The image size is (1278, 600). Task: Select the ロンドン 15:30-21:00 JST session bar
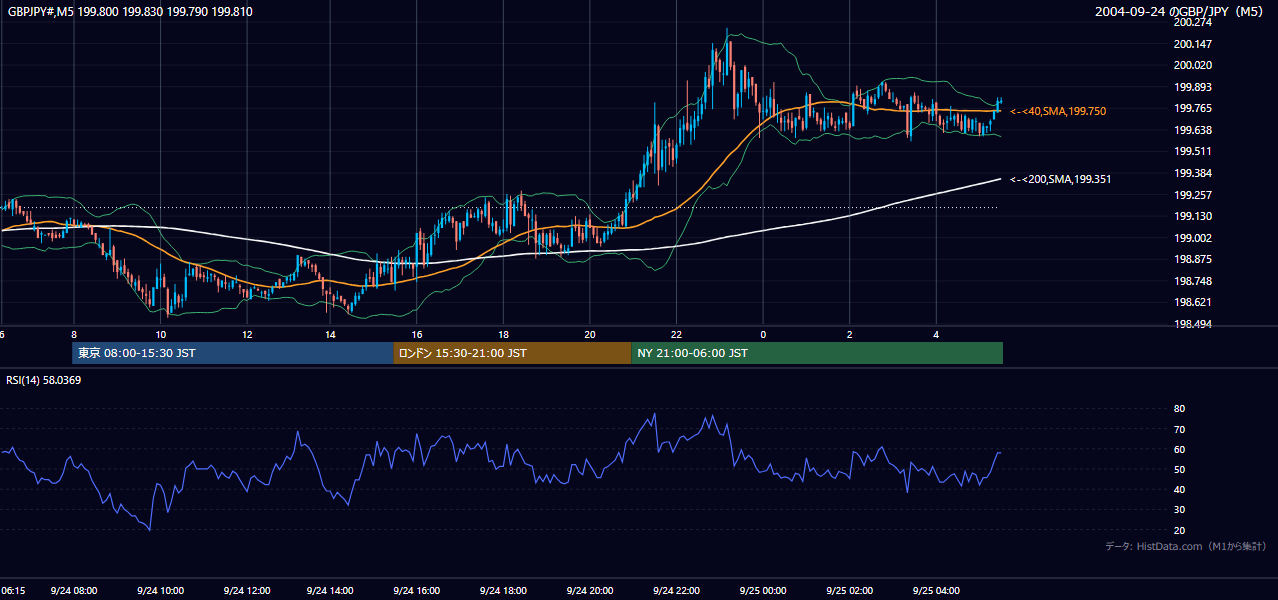512,353
